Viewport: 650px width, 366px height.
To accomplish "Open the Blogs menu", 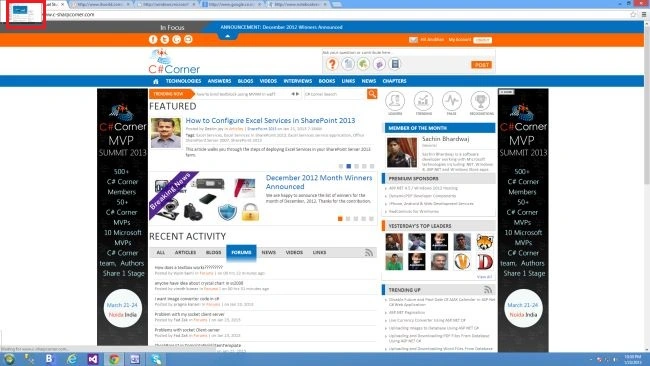I will [x=245, y=81].
